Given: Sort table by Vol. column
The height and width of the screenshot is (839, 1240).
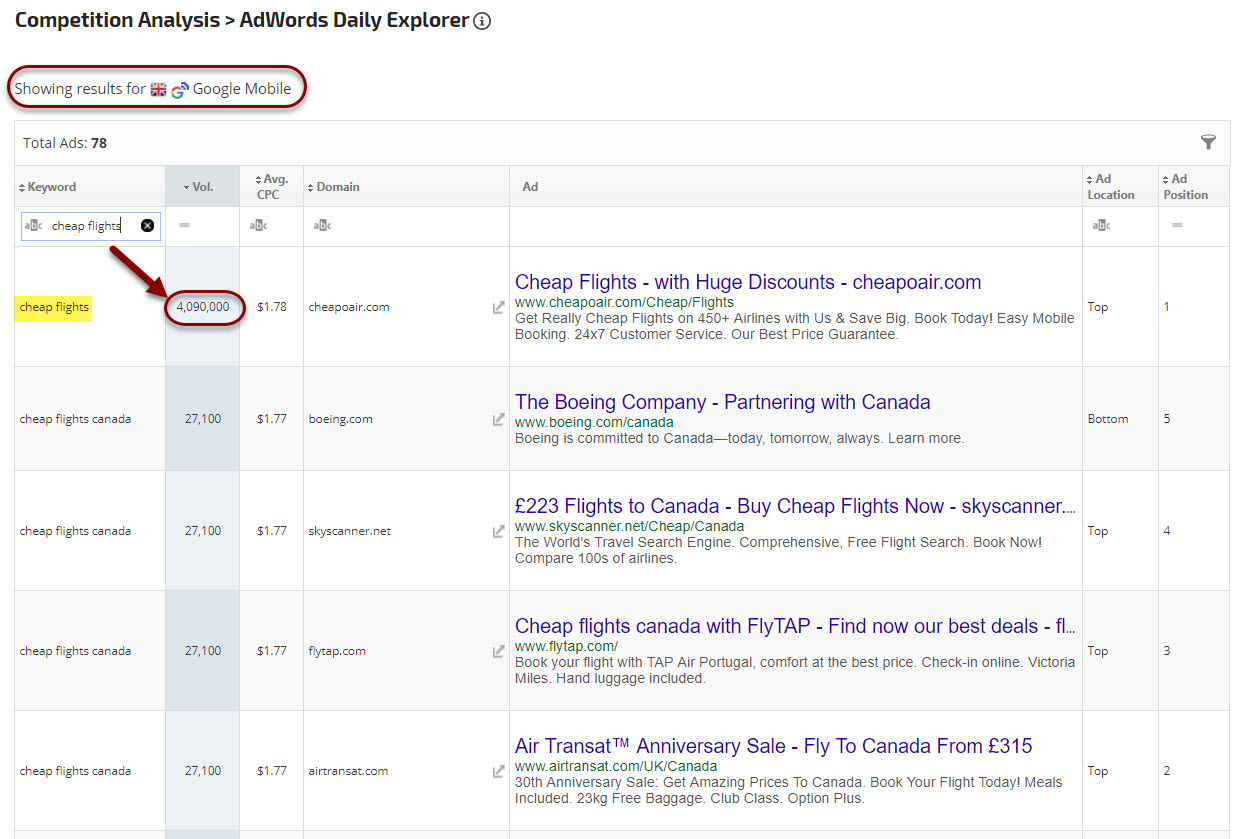Looking at the screenshot, I should pos(202,187).
